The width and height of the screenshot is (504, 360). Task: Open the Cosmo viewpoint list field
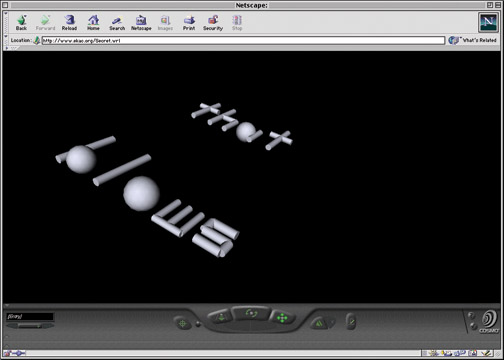click(x=30, y=316)
